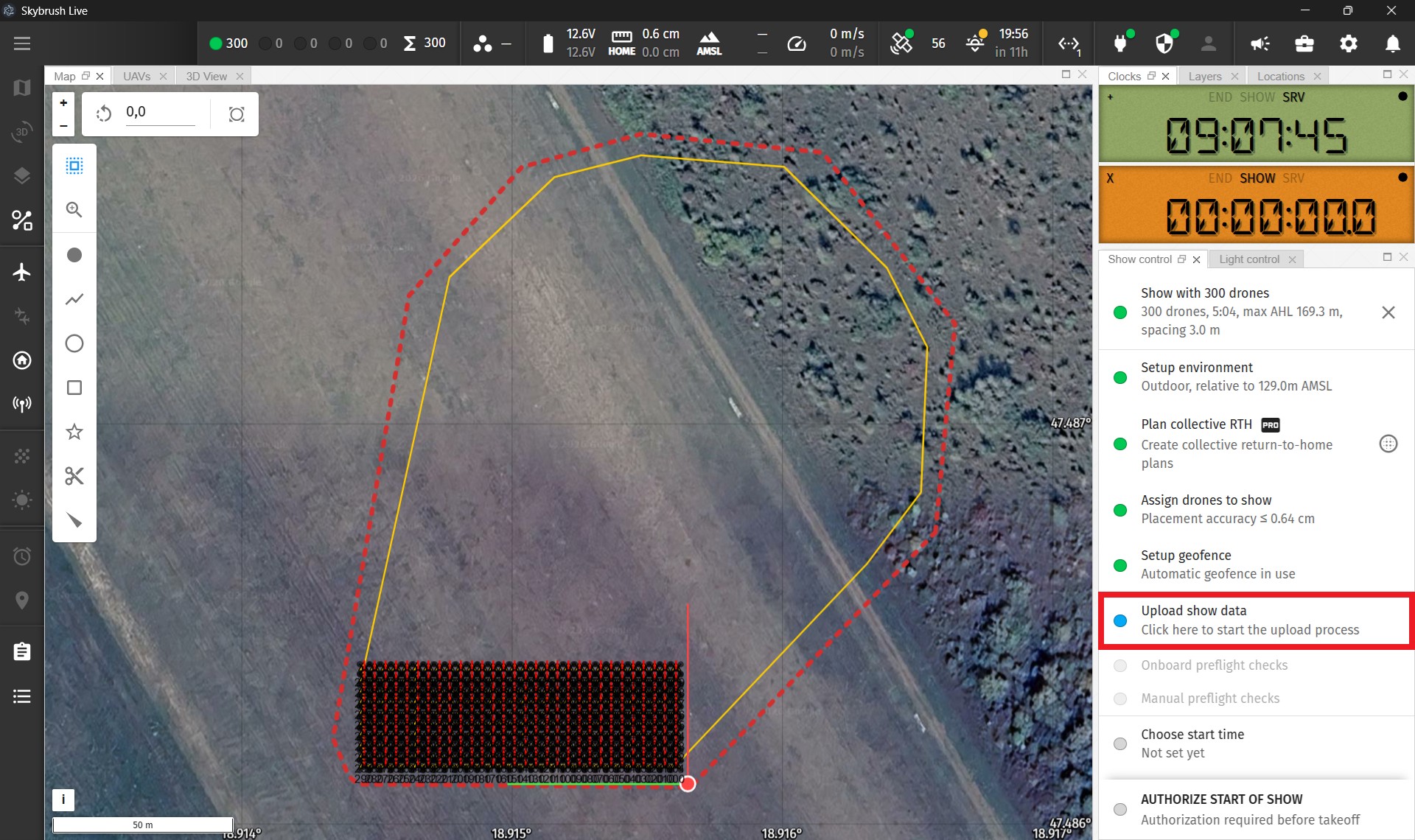This screenshot has height=840, width=1415.
Task: Open the airplane UAVs sidebar icon
Action: [22, 272]
